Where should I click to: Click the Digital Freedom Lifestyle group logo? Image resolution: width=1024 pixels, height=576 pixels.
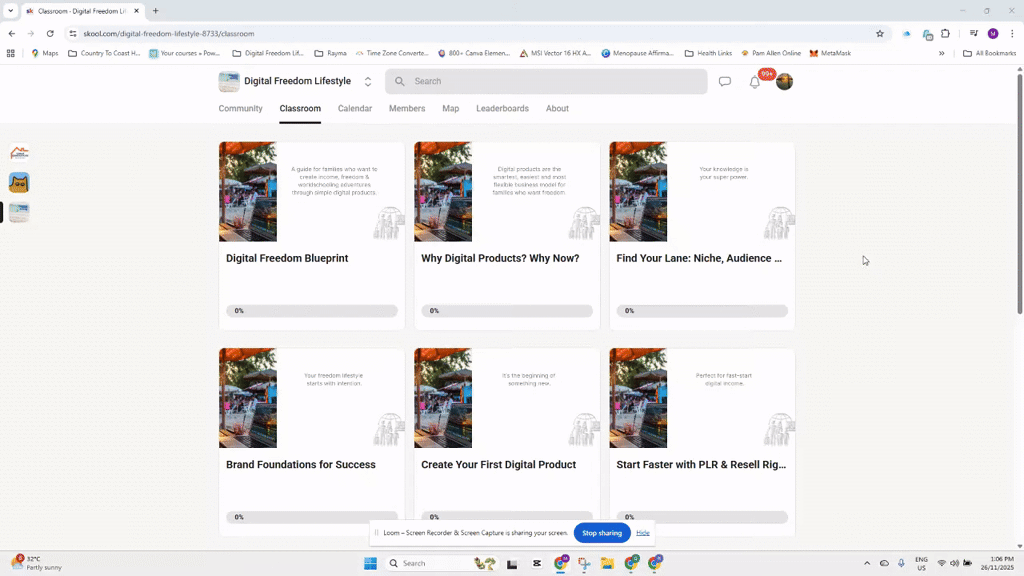229,82
